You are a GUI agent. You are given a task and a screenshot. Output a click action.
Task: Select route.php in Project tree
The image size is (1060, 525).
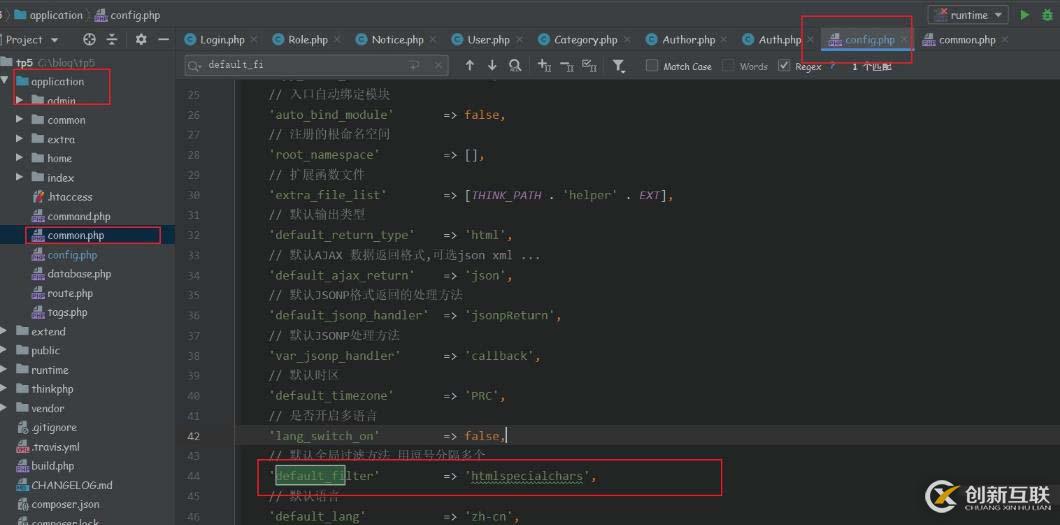click(70, 293)
